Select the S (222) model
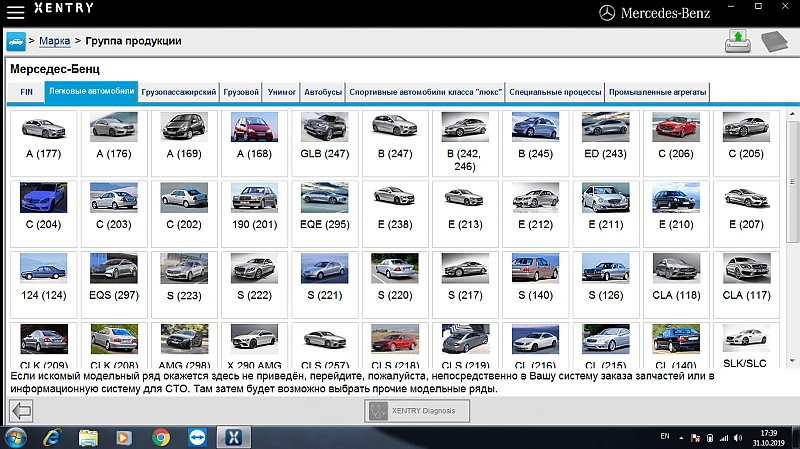 point(255,285)
